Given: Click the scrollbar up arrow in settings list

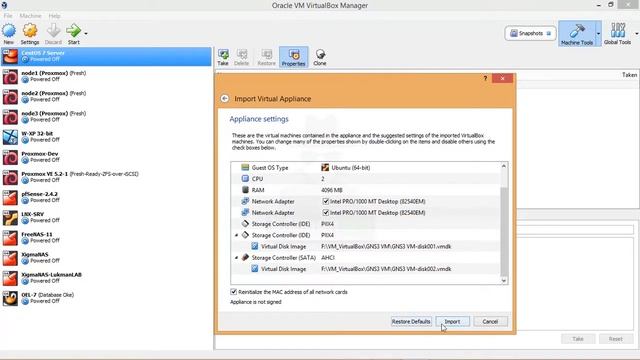Looking at the screenshot, I should (504, 166).
